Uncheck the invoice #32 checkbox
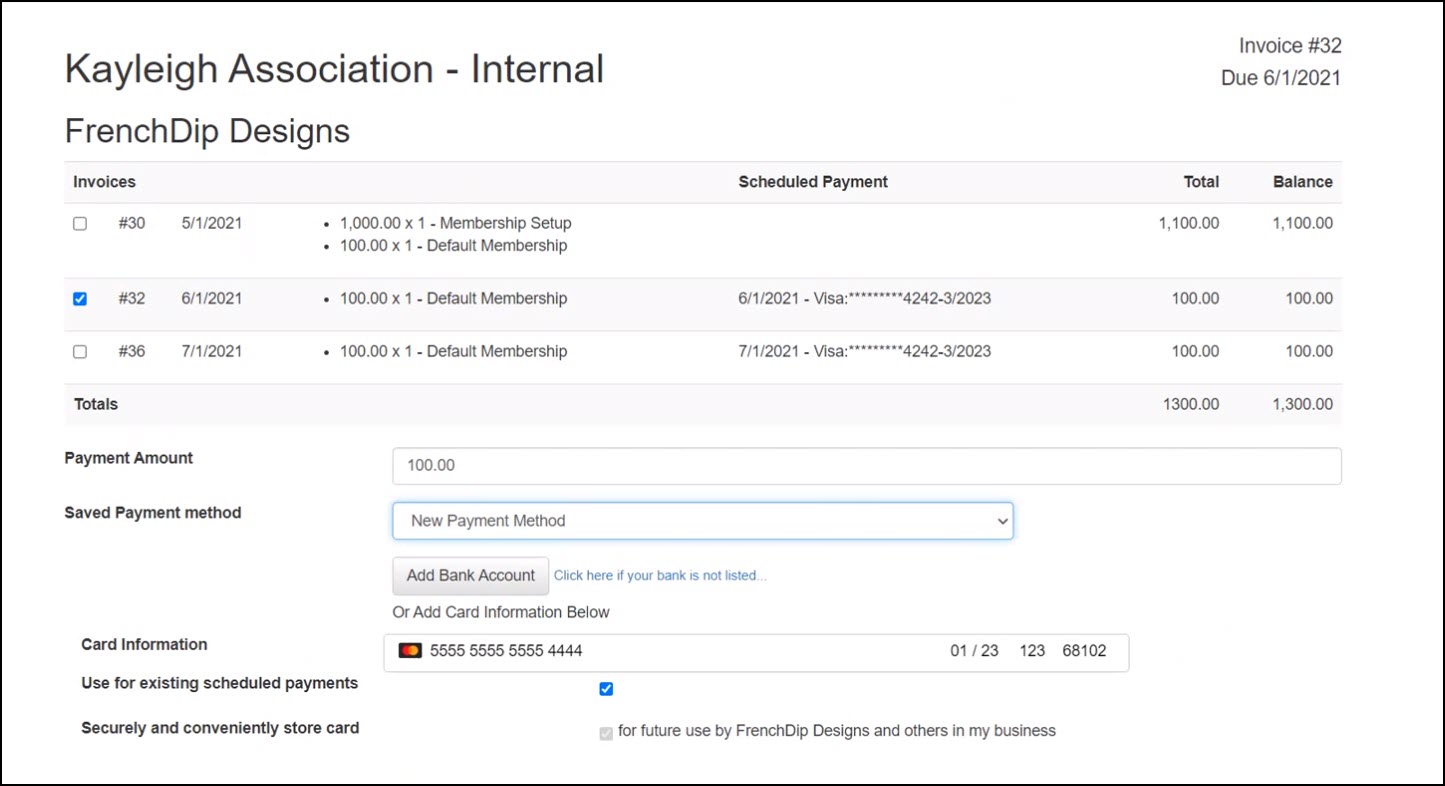 coord(80,299)
